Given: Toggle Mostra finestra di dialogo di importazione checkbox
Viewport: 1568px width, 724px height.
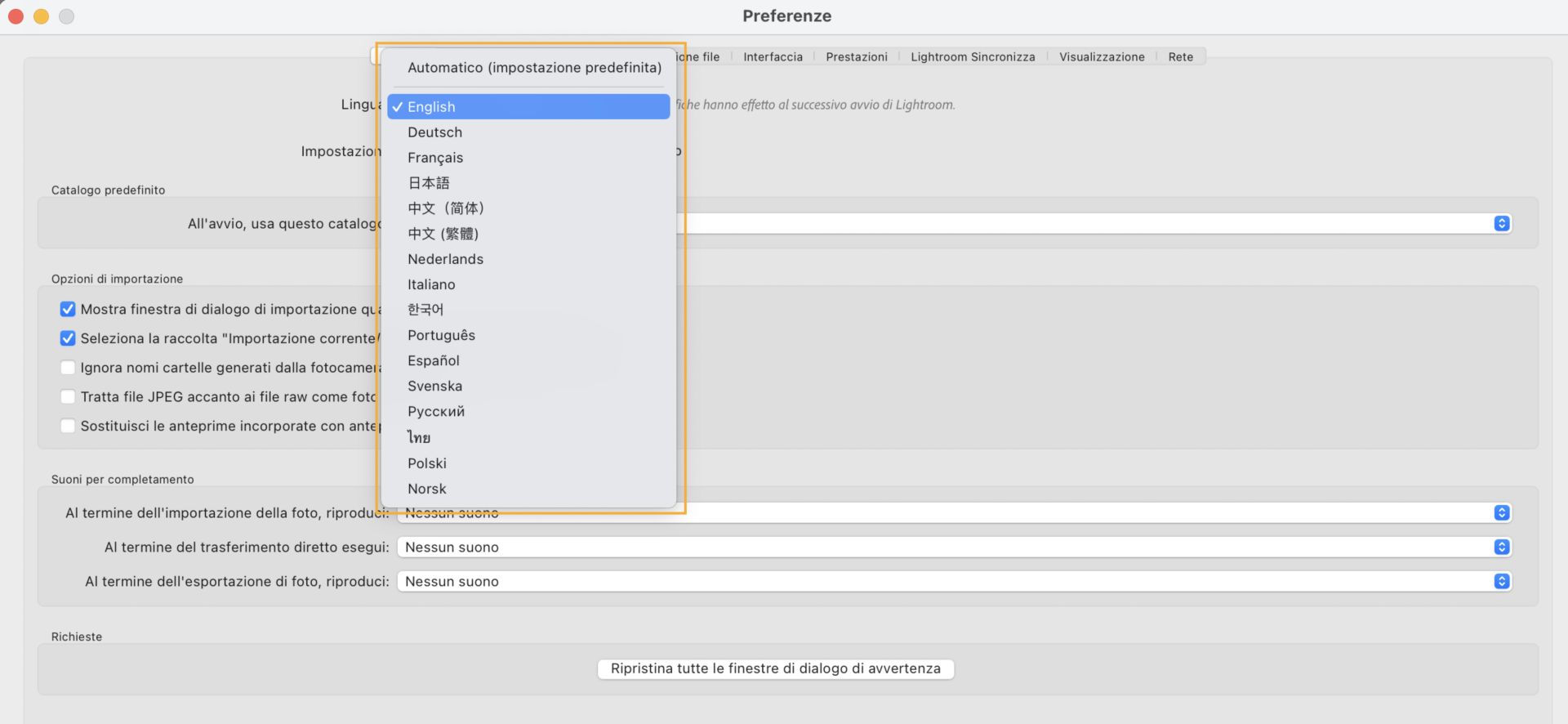Looking at the screenshot, I should (68, 309).
